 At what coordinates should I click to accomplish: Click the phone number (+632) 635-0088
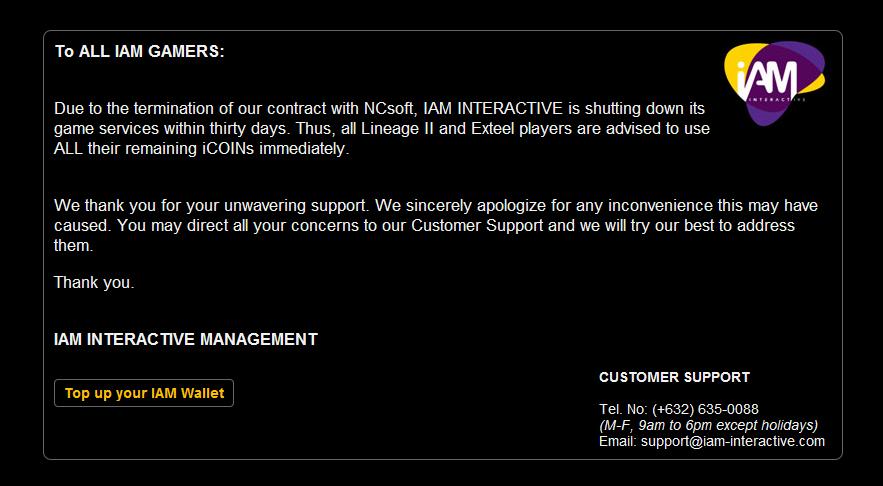705,409
